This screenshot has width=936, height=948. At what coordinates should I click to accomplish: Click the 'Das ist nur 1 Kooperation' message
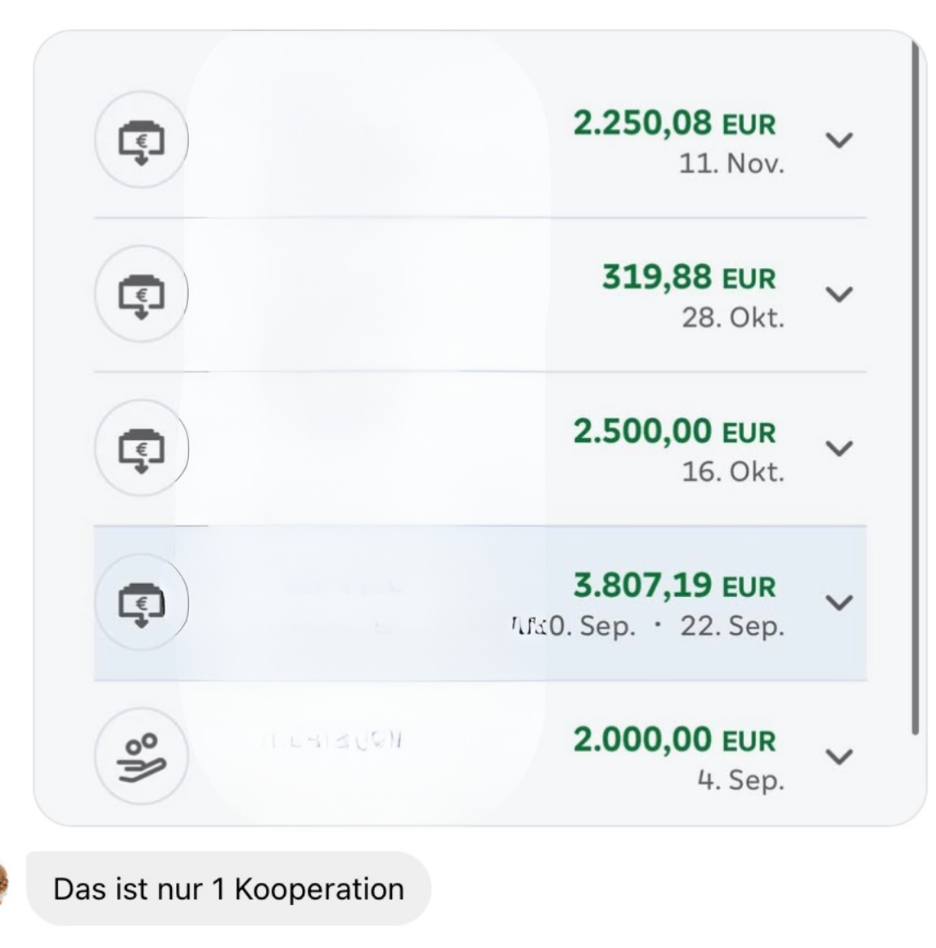[x=229, y=889]
